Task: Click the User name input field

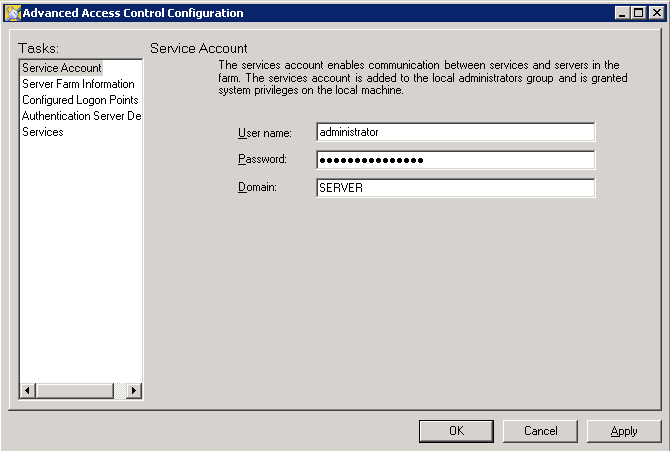Action: 455,132
